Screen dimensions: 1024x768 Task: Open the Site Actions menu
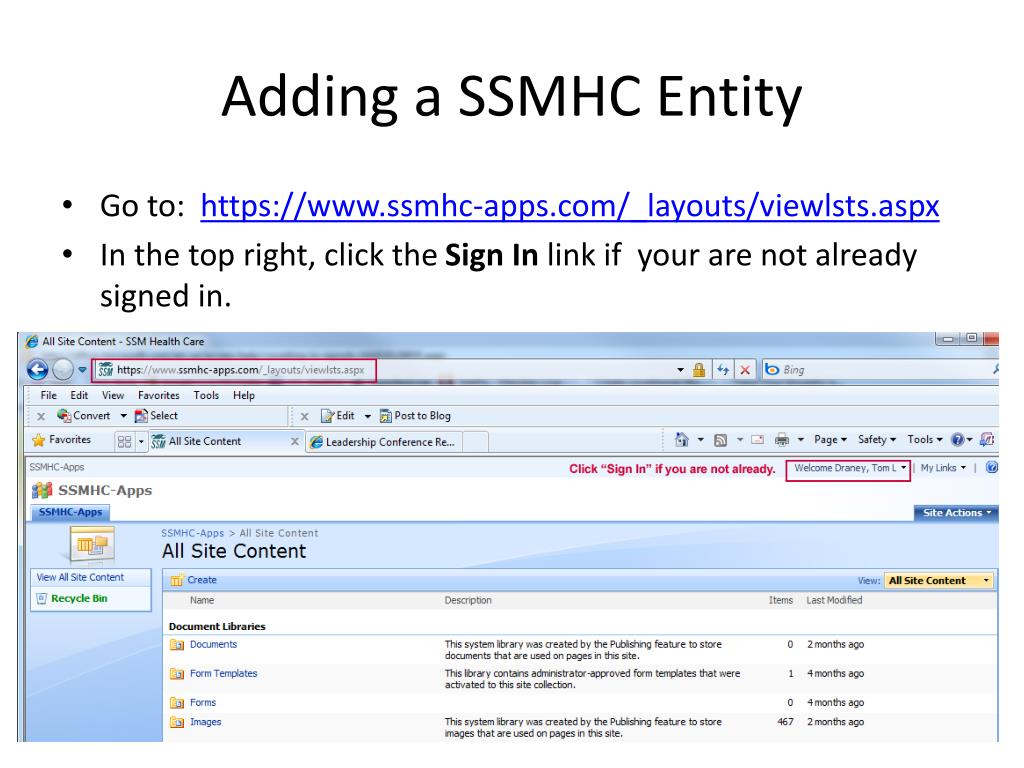(x=956, y=513)
